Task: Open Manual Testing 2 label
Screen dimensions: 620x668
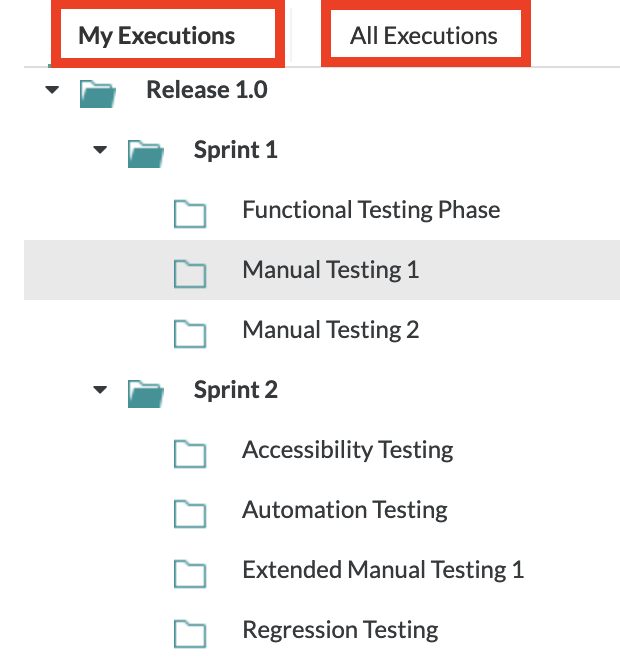Action: [330, 330]
